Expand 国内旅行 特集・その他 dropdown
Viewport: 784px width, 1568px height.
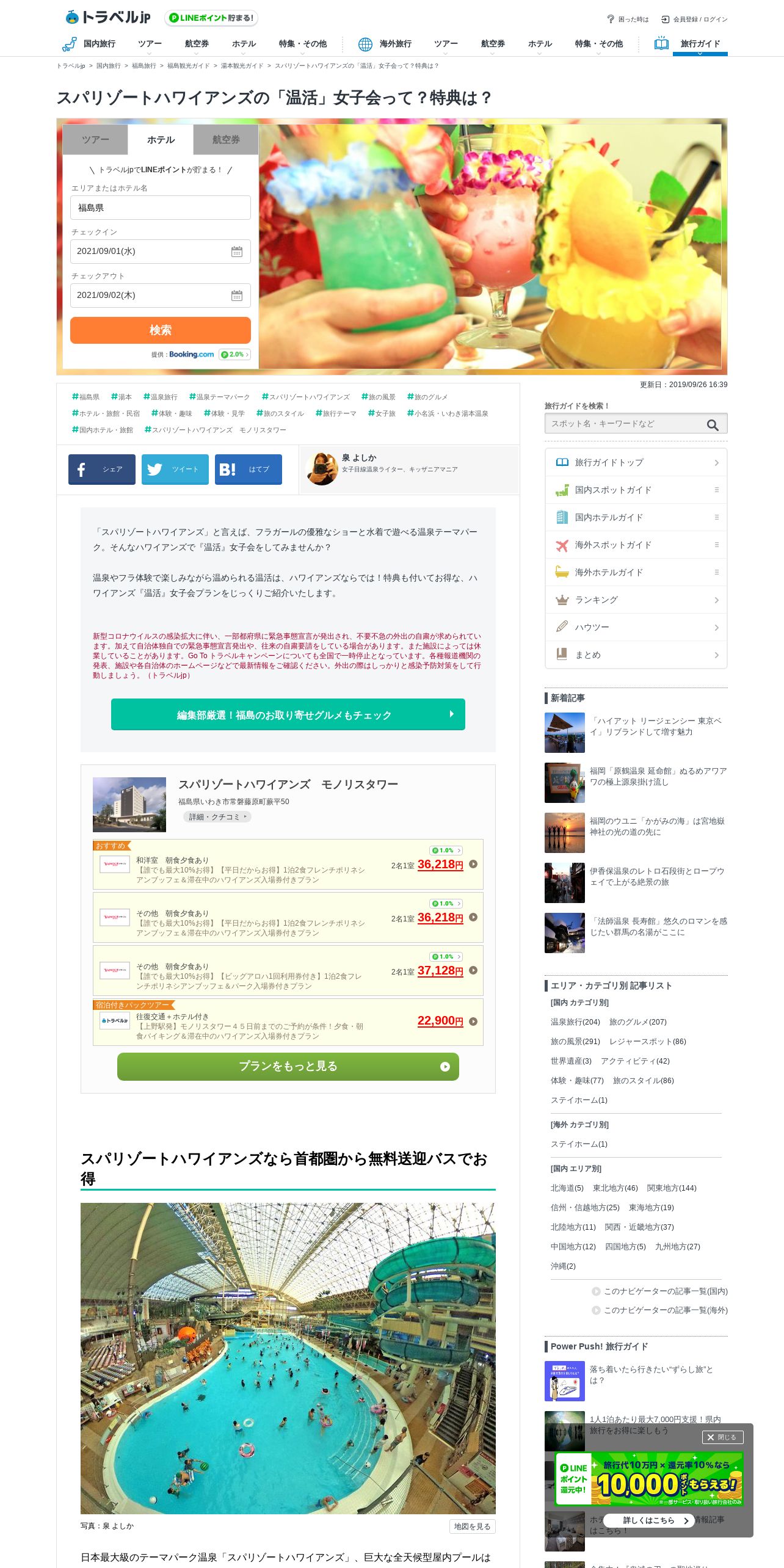302,45
